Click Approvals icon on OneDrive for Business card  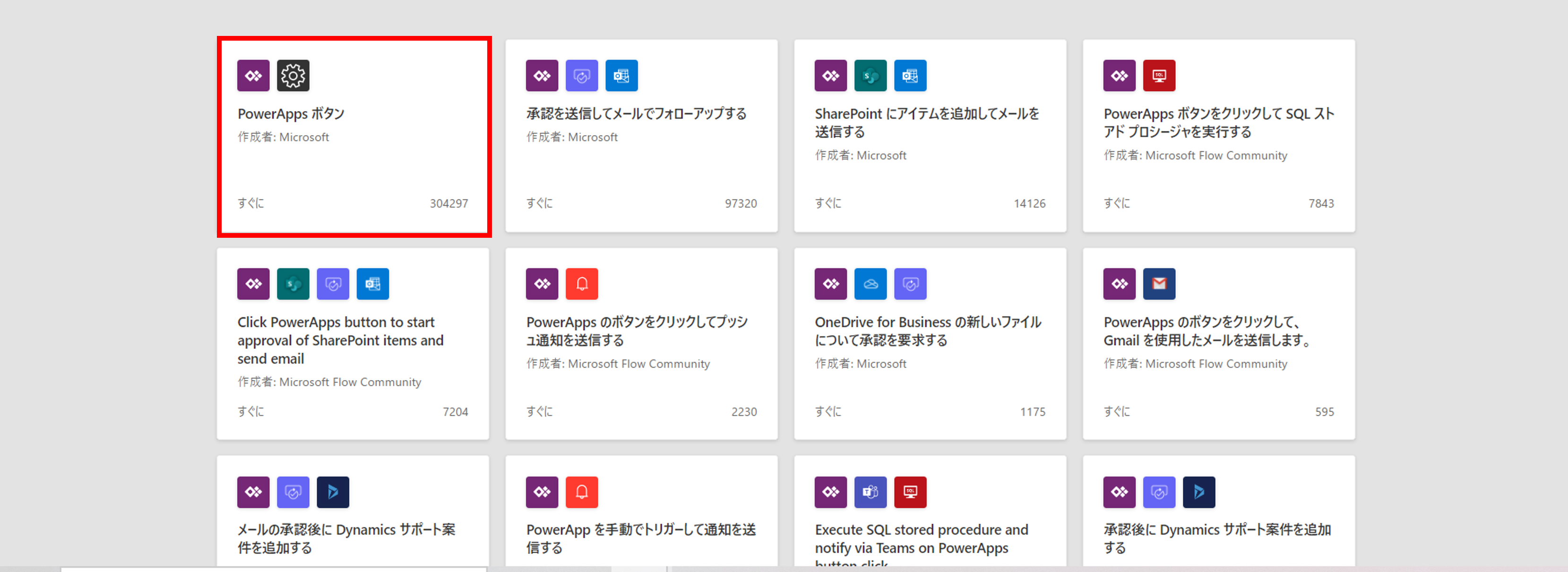pos(910,284)
